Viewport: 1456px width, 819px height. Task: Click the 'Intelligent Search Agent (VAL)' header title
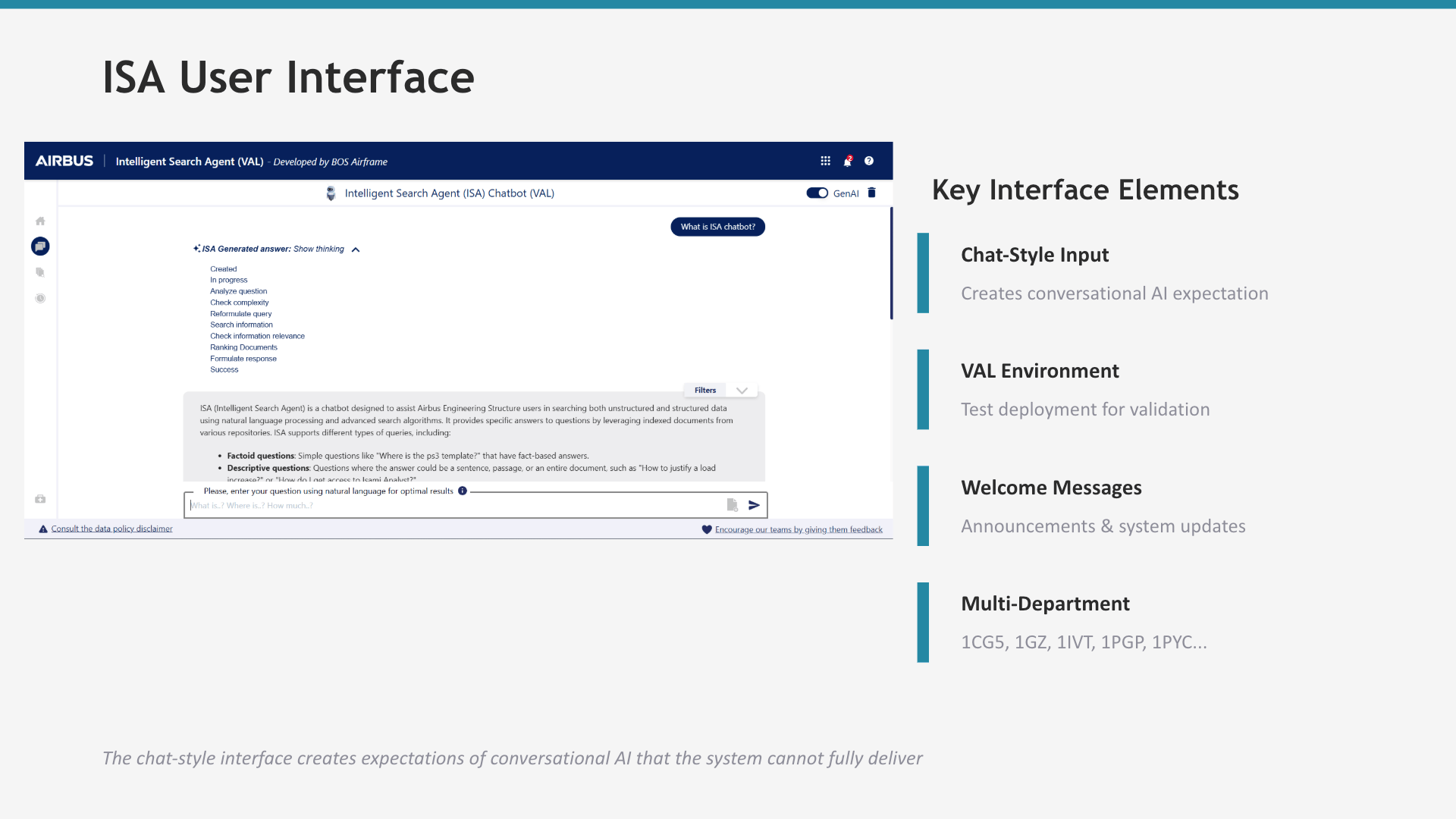tap(190, 162)
